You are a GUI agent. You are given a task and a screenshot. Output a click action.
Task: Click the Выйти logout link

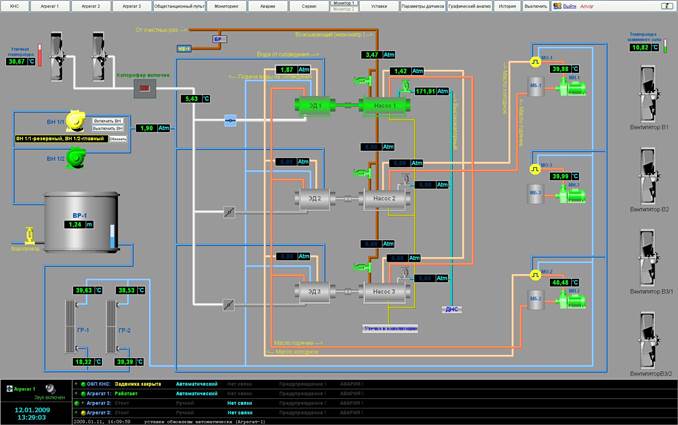pyautogui.click(x=570, y=6)
